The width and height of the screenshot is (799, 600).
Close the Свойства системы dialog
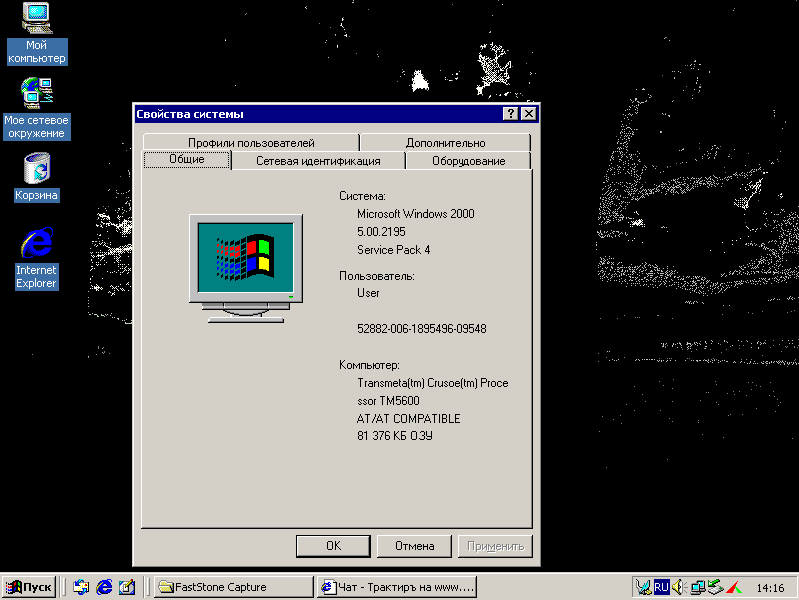pos(529,114)
